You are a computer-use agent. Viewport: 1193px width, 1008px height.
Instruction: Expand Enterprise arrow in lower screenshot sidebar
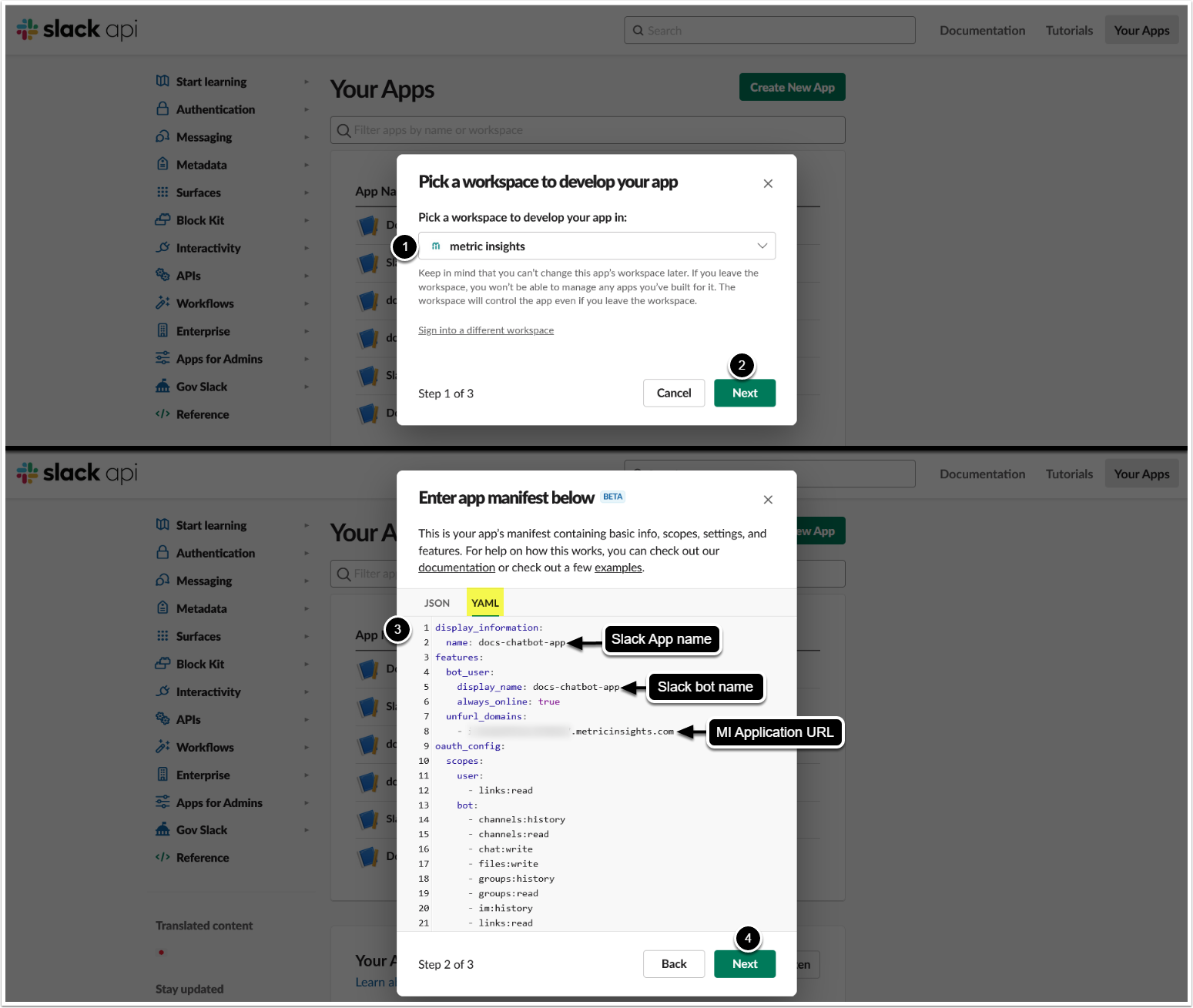click(307, 775)
